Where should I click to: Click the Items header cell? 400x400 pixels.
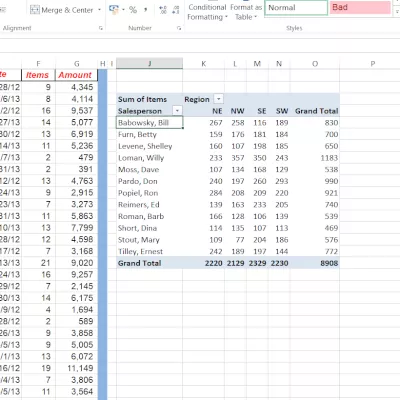38,75
